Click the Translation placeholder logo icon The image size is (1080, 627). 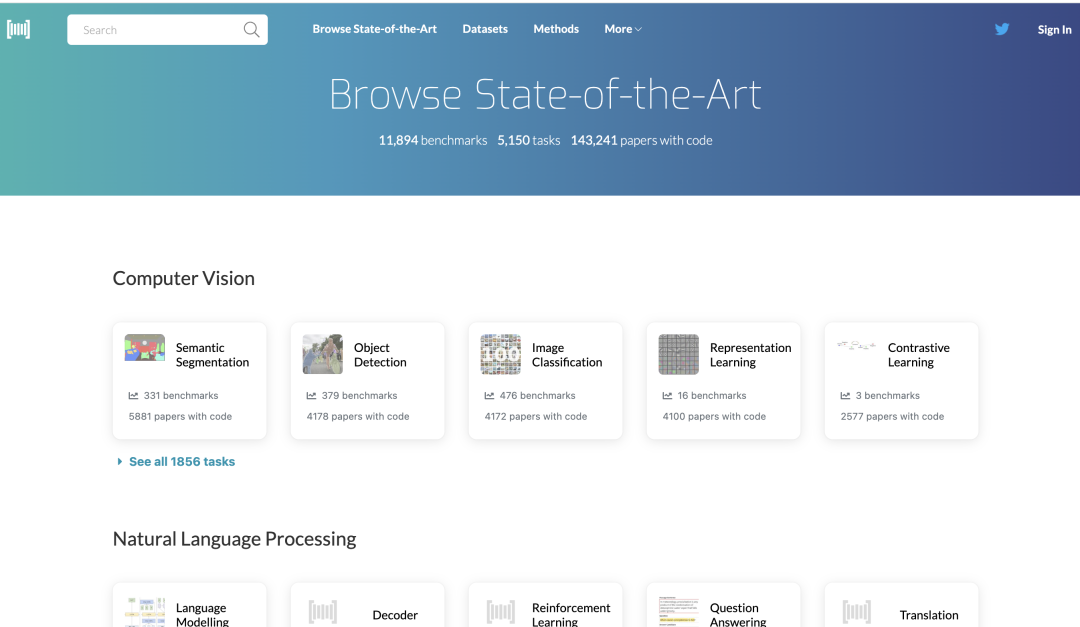click(x=856, y=612)
